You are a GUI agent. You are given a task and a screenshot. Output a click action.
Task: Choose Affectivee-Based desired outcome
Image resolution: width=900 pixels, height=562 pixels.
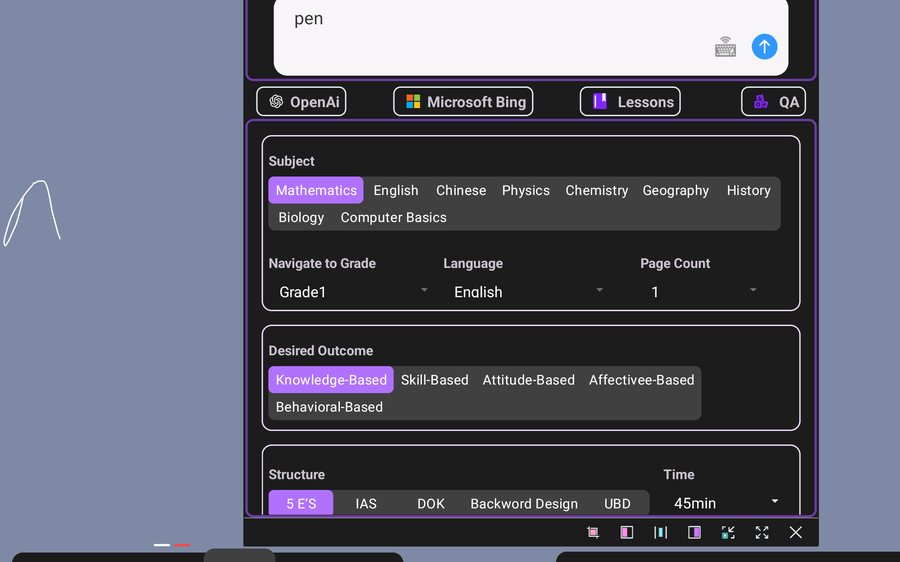[x=642, y=379]
